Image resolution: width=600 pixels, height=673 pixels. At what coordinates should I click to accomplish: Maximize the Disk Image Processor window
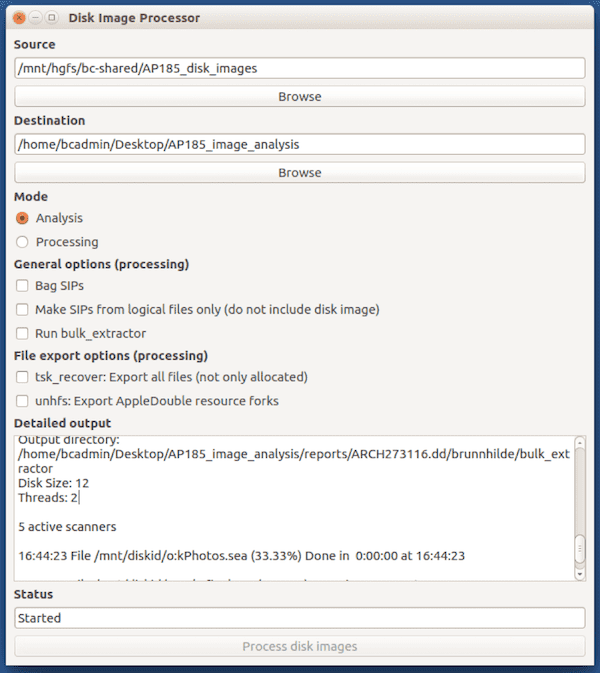point(52,18)
